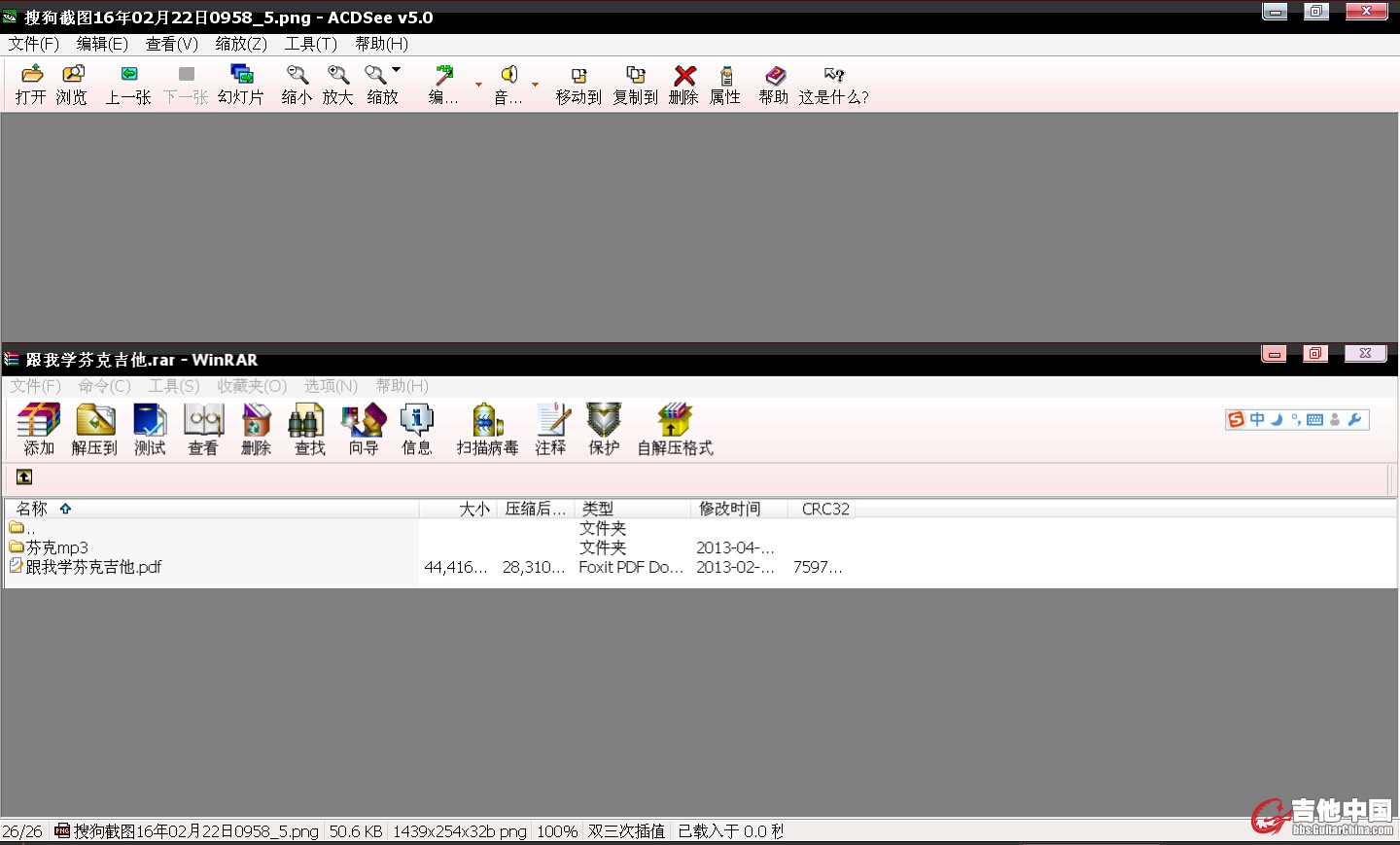The height and width of the screenshot is (845, 1400).
Task: Open WinRAR File (文件) menu
Action: 36,386
